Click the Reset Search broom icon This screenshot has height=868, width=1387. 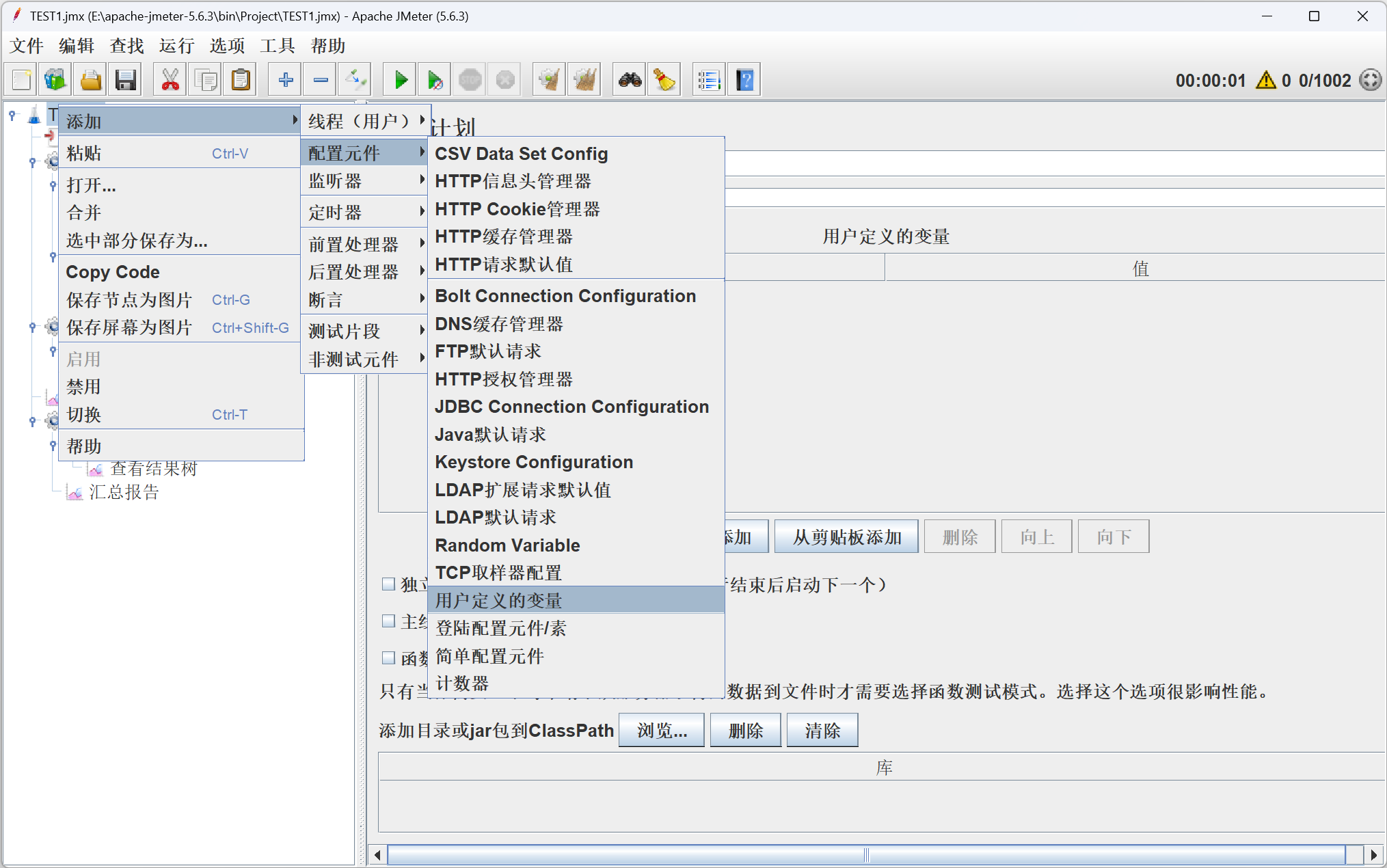[664, 80]
